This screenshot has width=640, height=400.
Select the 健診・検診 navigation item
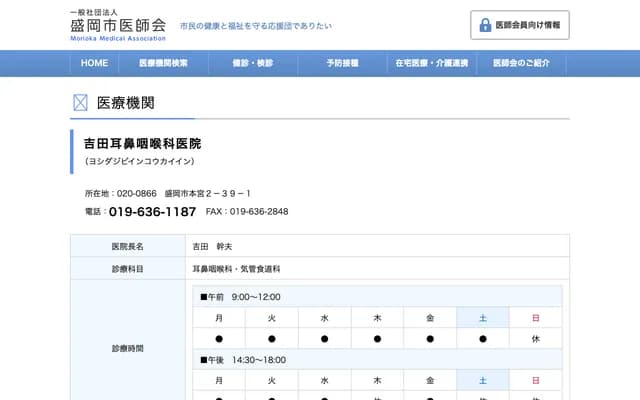[245, 63]
